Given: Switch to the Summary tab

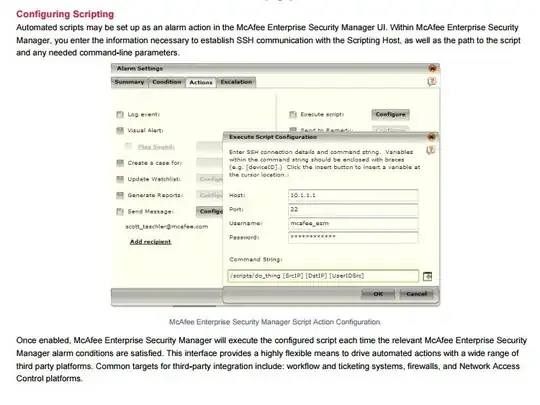Looking at the screenshot, I should [x=129, y=82].
